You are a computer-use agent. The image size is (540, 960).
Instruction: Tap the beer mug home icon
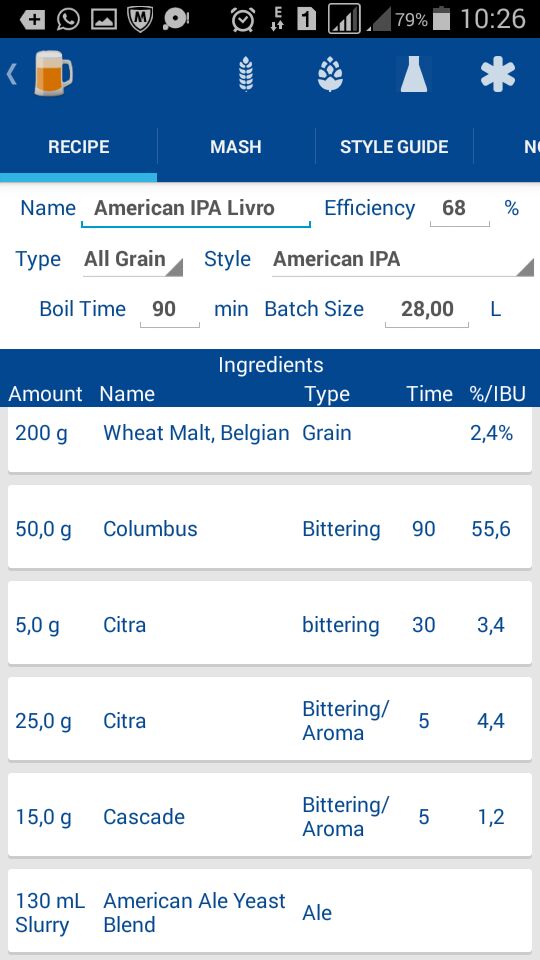53,75
